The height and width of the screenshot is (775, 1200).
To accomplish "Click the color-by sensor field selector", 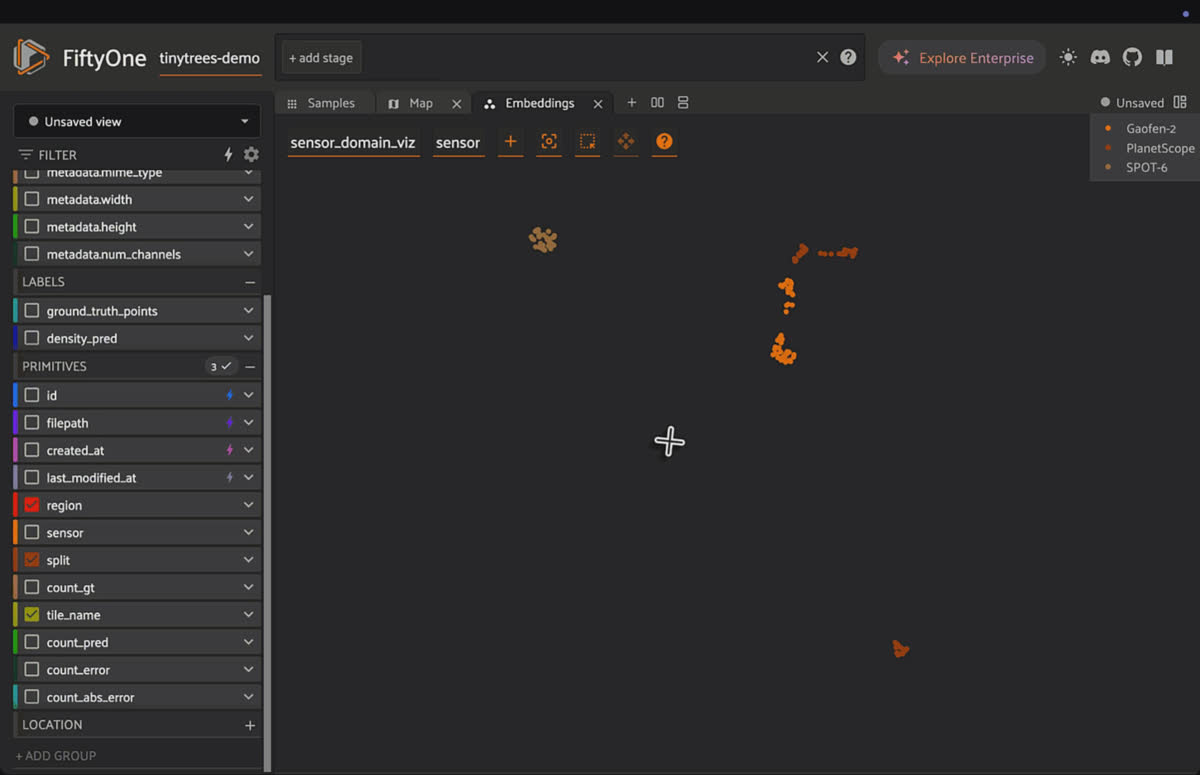I will tap(458, 143).
